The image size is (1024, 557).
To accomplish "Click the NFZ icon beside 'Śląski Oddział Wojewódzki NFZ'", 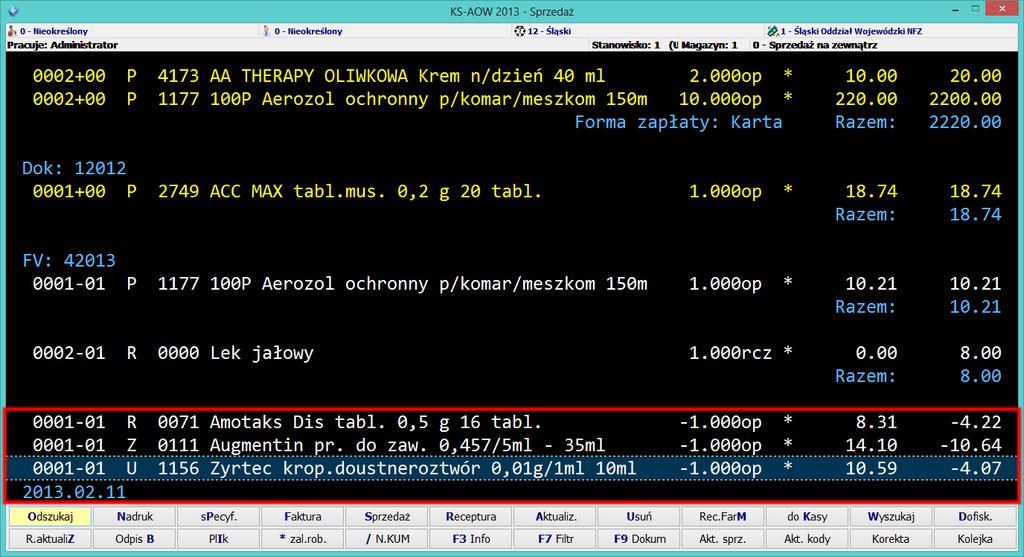I will (x=773, y=31).
